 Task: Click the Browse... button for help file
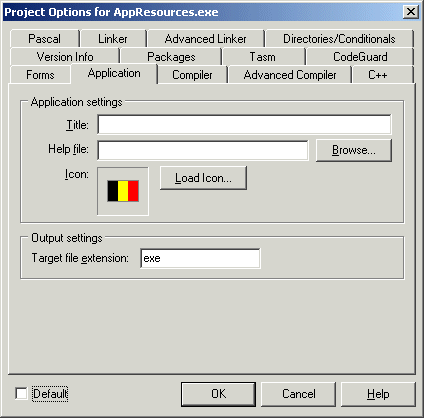pyautogui.click(x=354, y=150)
